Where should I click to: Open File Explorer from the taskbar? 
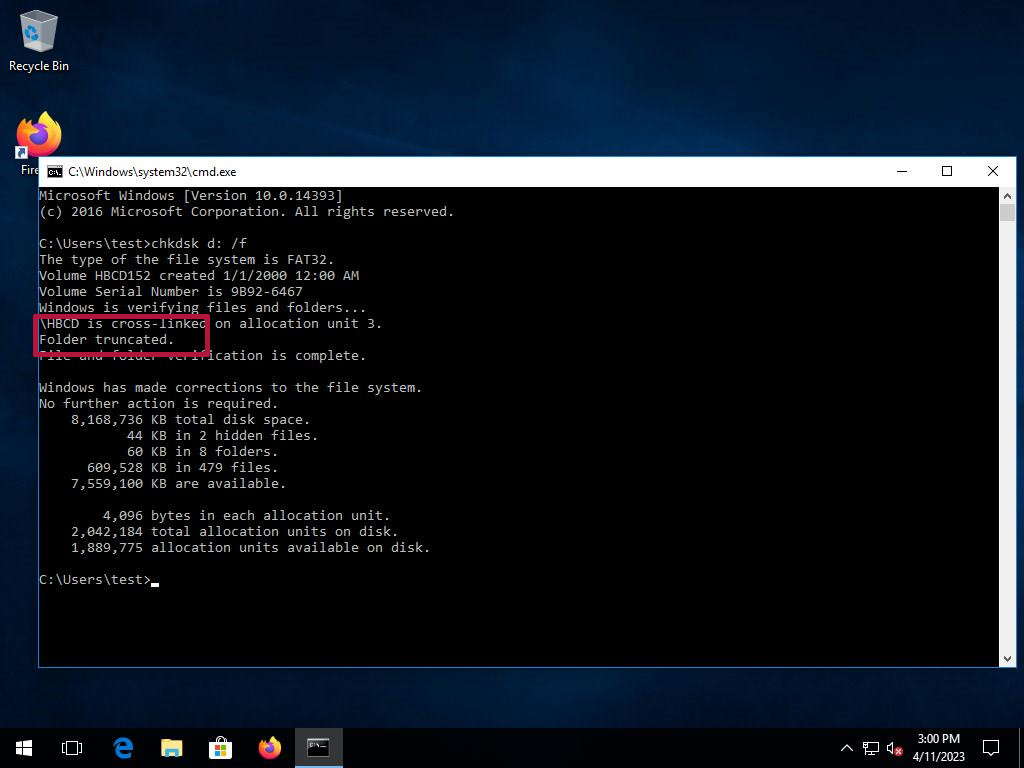[x=172, y=747]
